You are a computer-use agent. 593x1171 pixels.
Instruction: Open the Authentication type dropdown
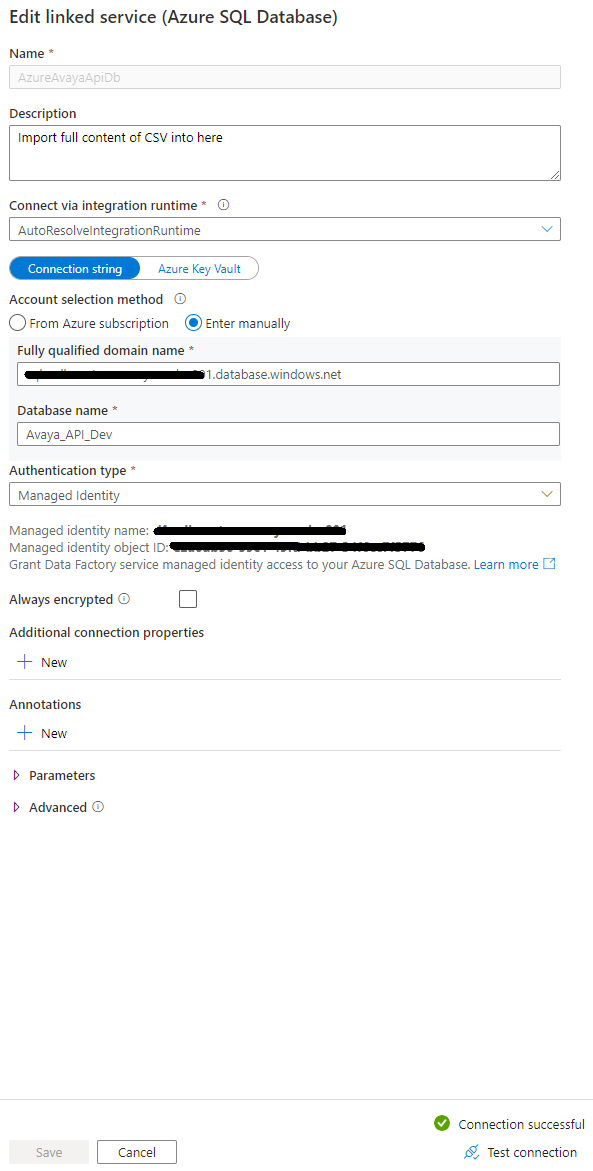pos(547,493)
